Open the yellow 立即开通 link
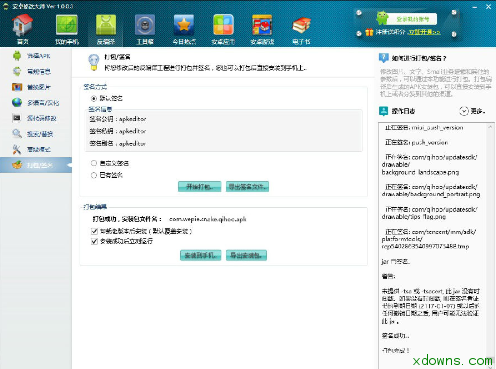This screenshot has height=369, width=496. pos(424,32)
